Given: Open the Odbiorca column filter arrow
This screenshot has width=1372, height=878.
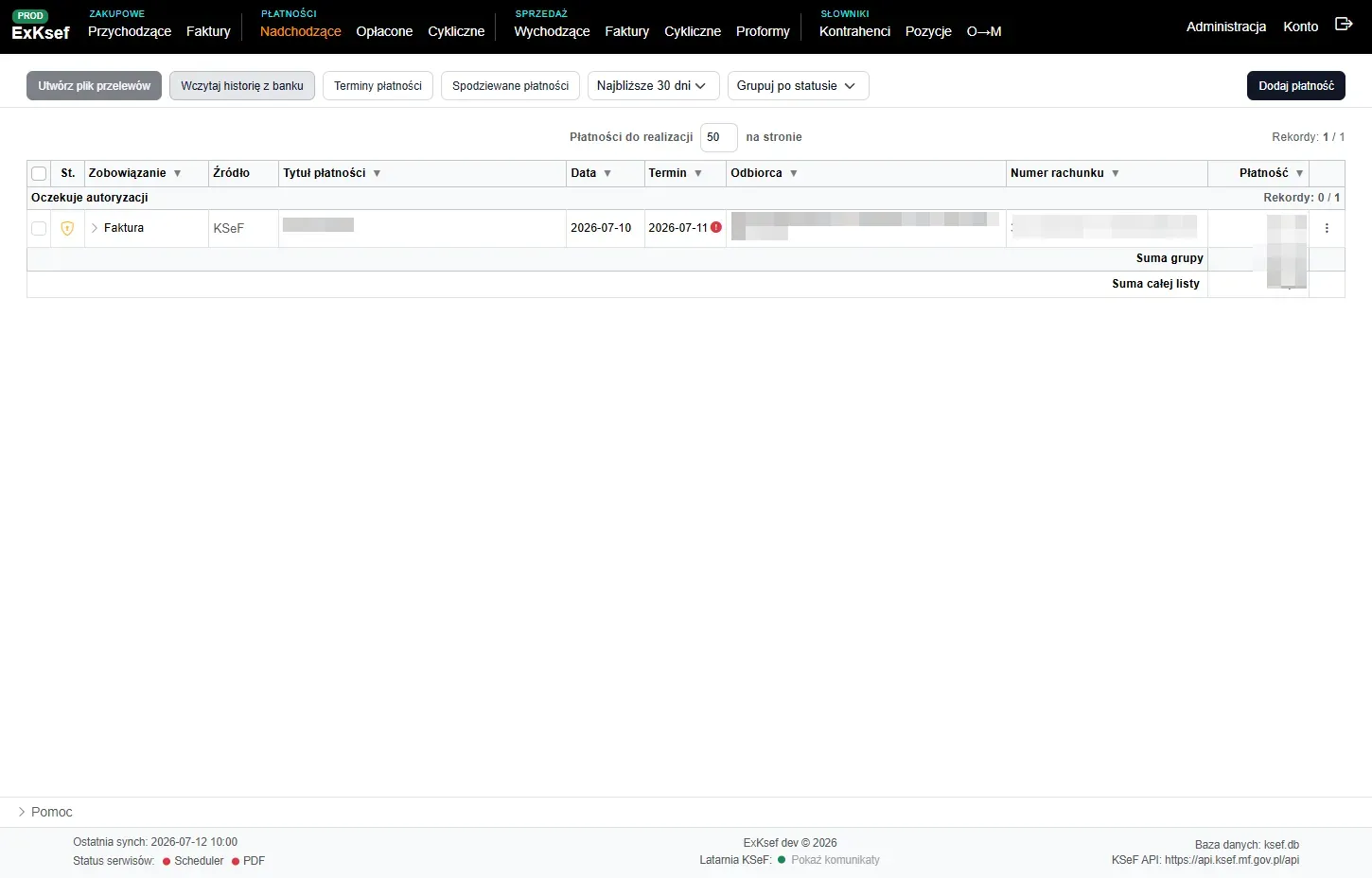Looking at the screenshot, I should 794,173.
